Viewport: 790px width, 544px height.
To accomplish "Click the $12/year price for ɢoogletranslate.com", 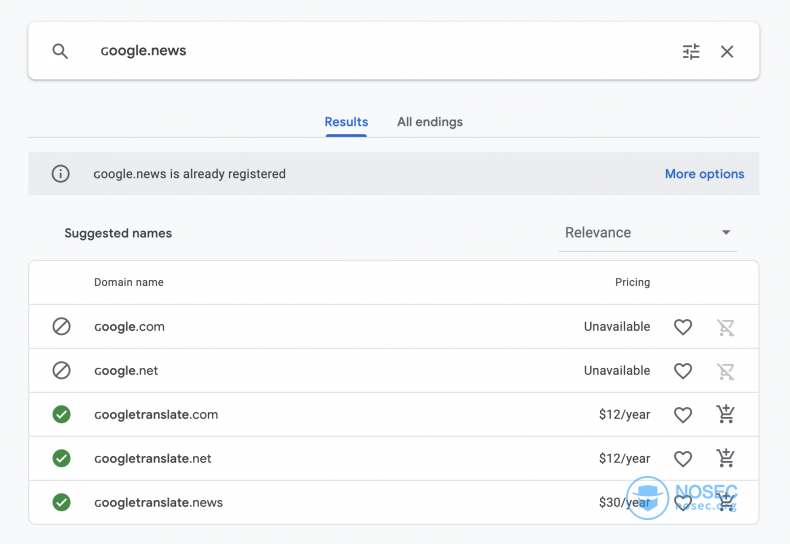I will pos(624,415).
